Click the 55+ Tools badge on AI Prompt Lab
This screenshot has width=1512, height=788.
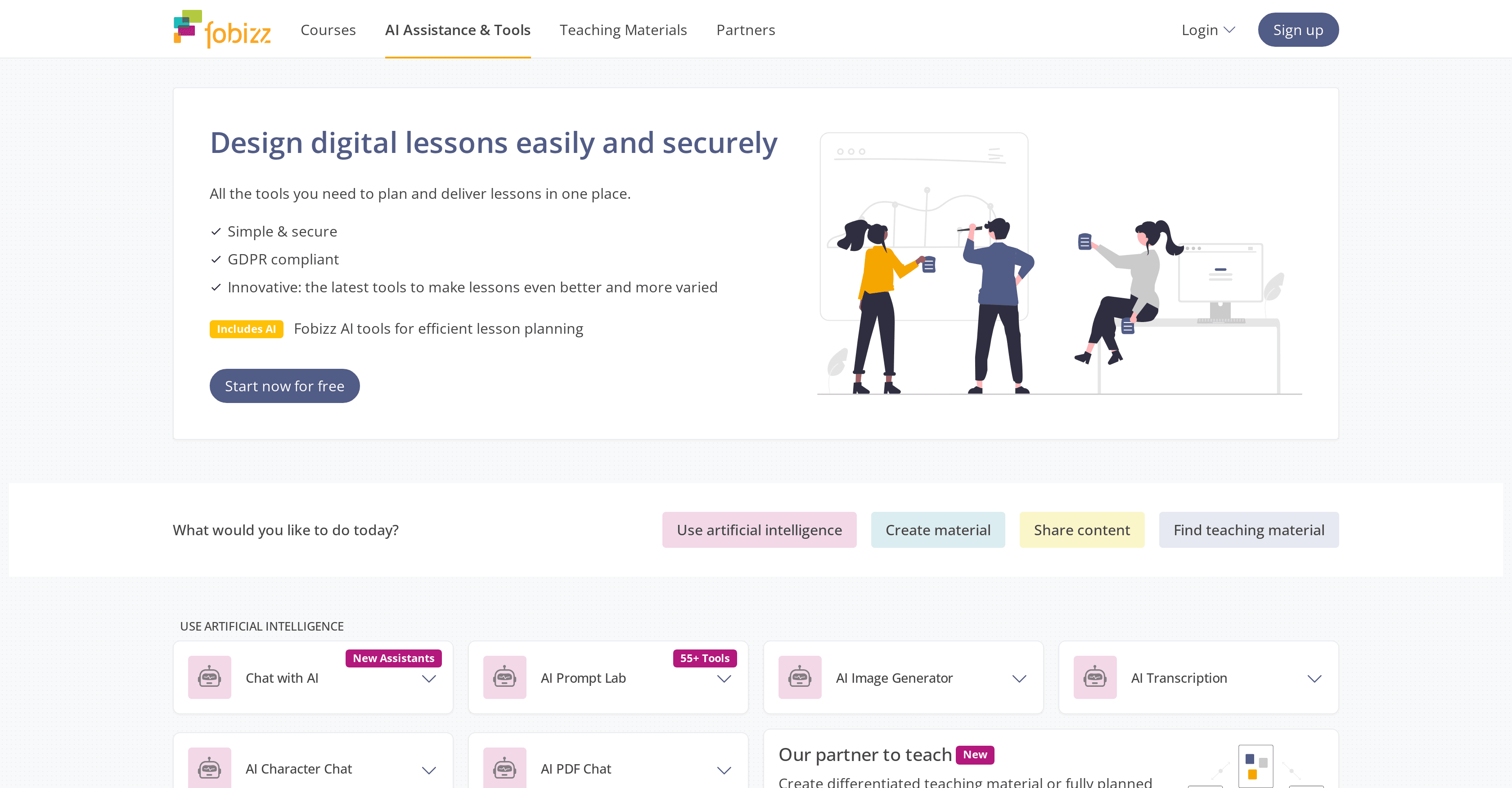[x=704, y=658]
